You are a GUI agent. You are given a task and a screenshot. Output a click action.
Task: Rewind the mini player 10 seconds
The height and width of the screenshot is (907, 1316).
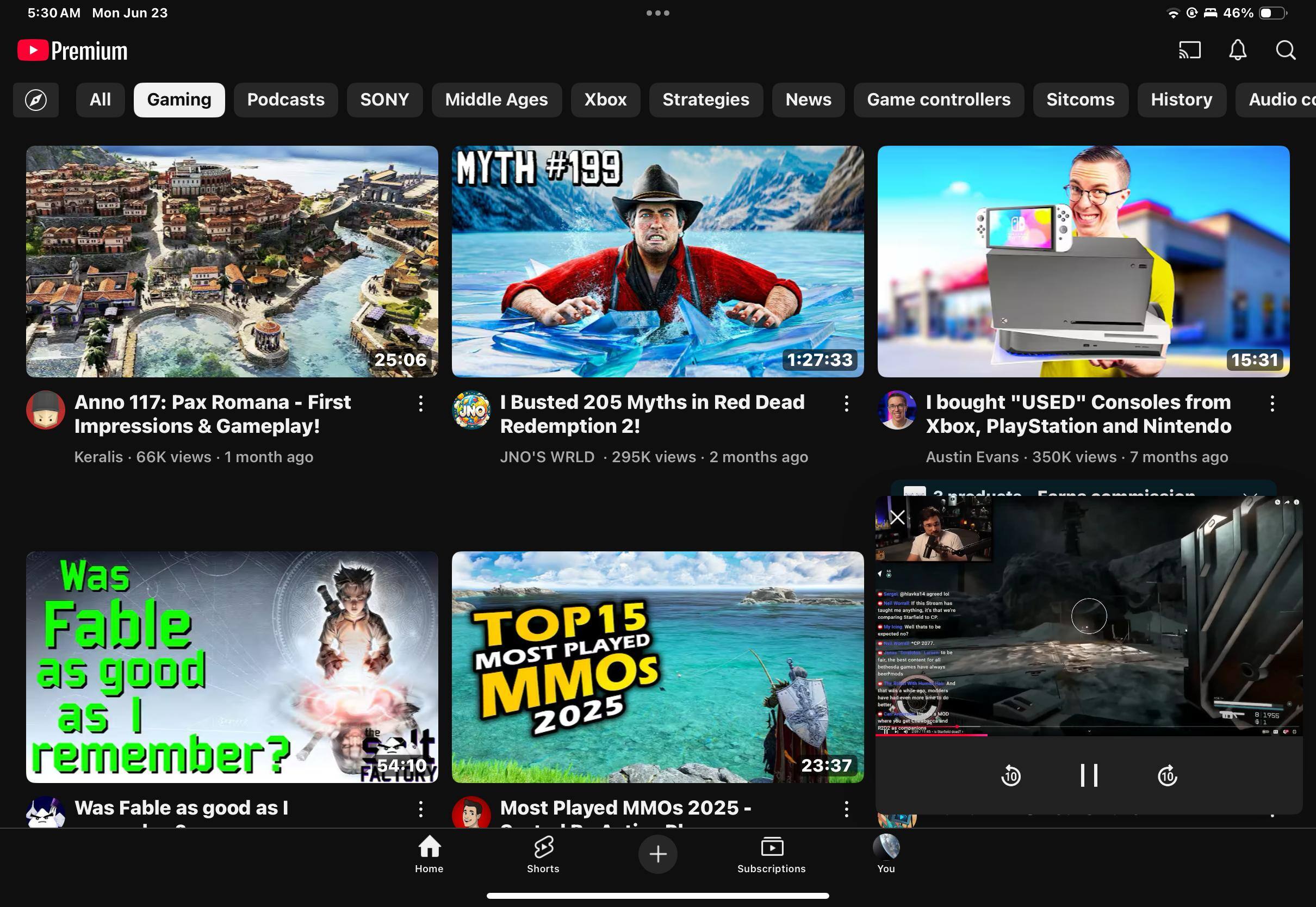coord(1010,775)
